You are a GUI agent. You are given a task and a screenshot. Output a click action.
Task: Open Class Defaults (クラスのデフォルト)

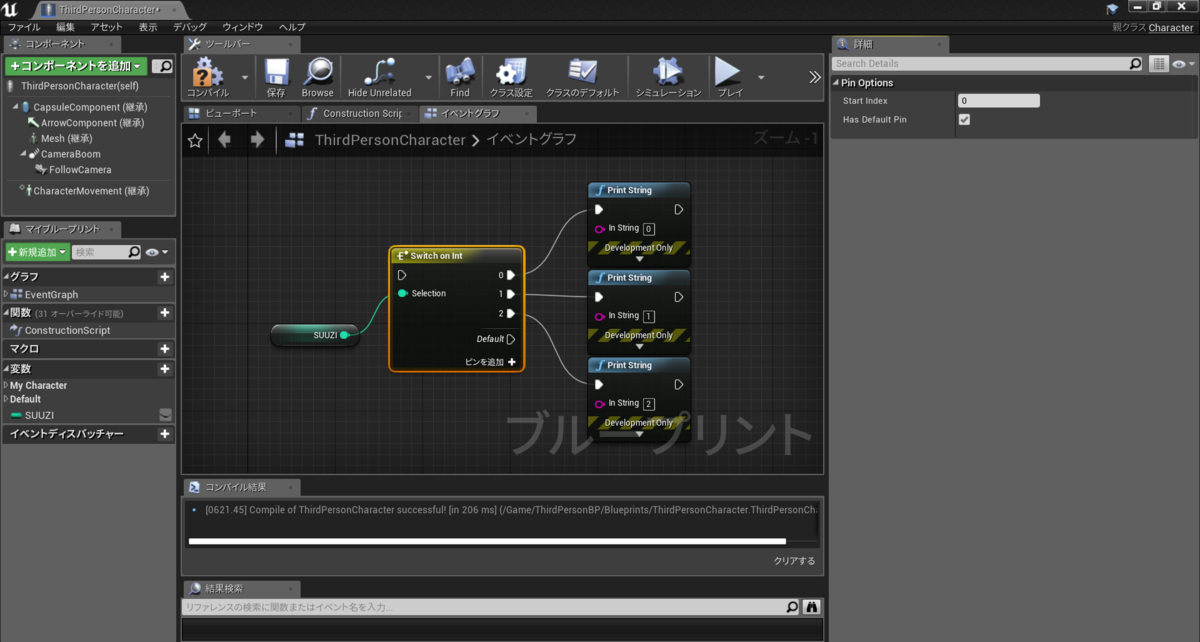(582, 78)
